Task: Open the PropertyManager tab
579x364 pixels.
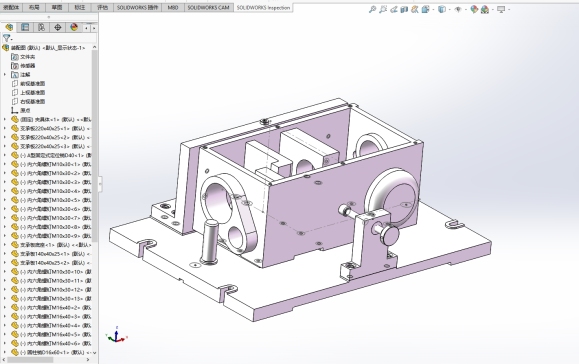Action: click(25, 27)
